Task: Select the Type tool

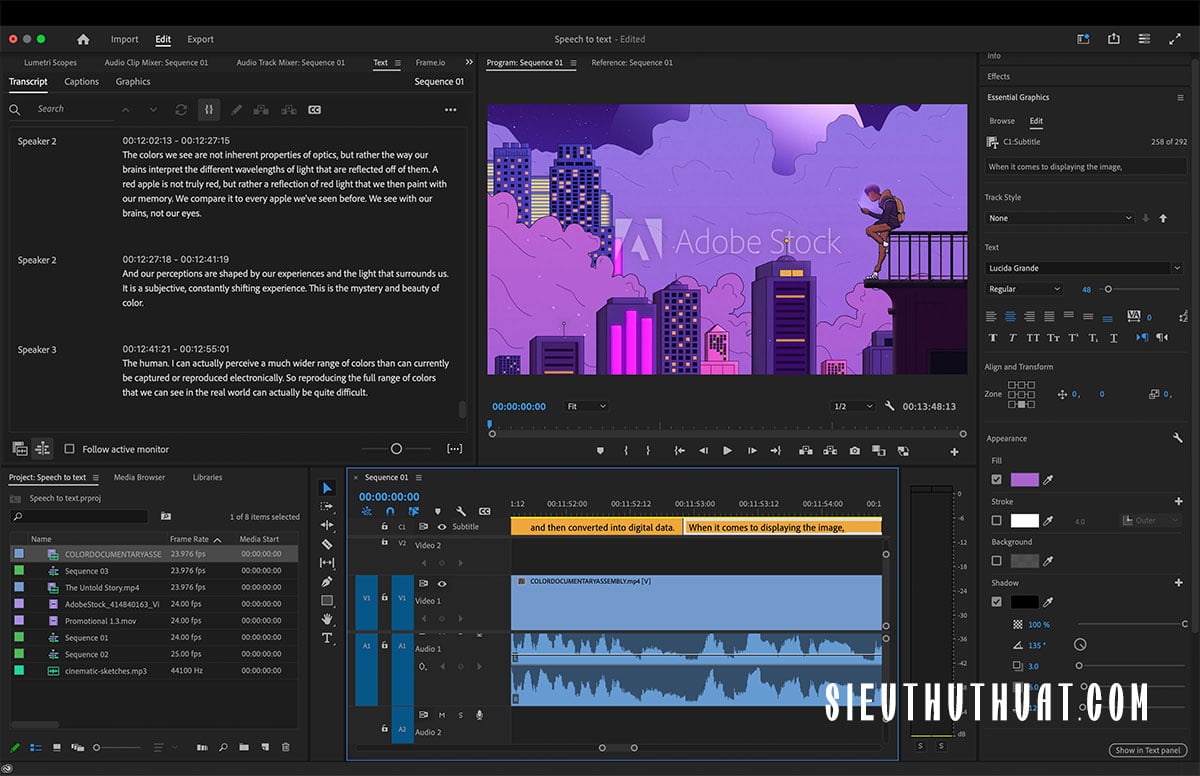Action: click(x=327, y=638)
